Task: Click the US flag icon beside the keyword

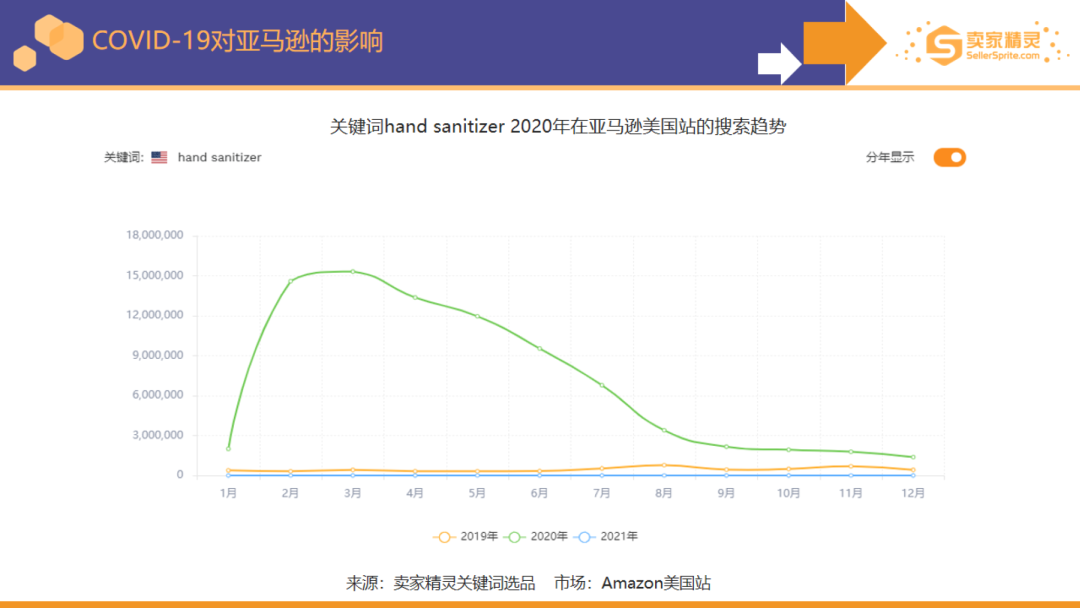Action: coord(159,158)
